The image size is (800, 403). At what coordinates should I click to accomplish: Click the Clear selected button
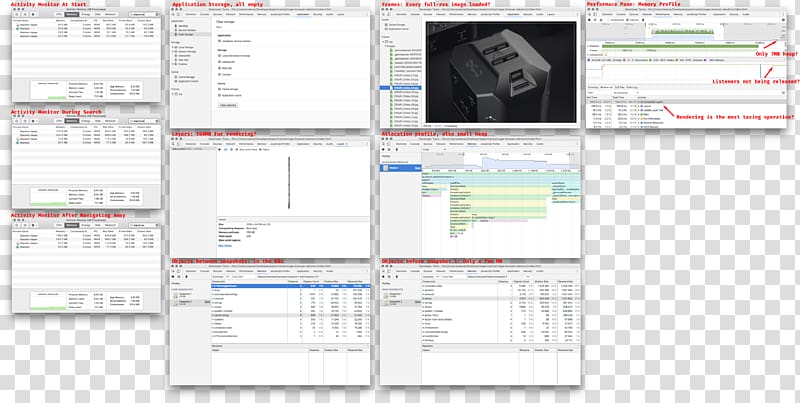(228, 104)
